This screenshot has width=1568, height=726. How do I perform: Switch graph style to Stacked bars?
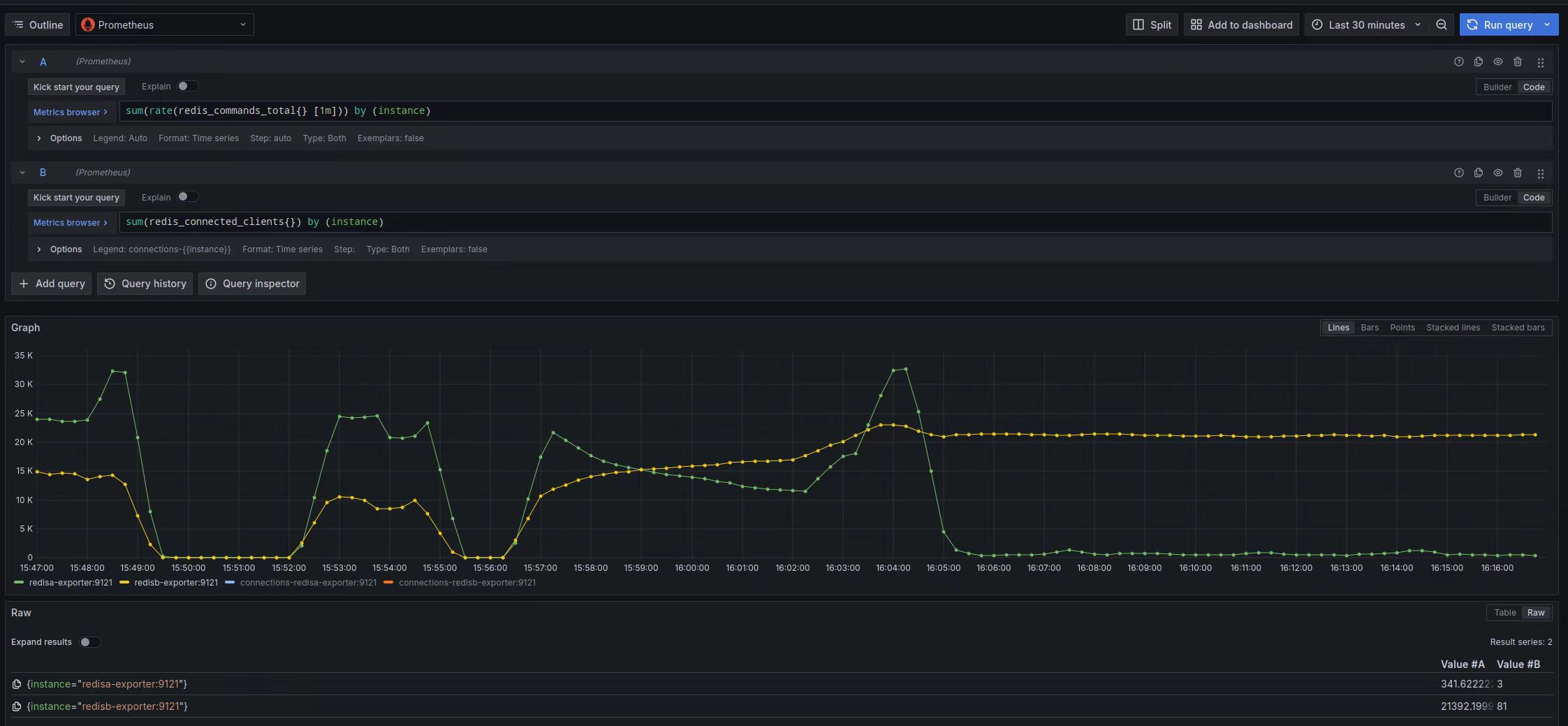pyautogui.click(x=1517, y=328)
